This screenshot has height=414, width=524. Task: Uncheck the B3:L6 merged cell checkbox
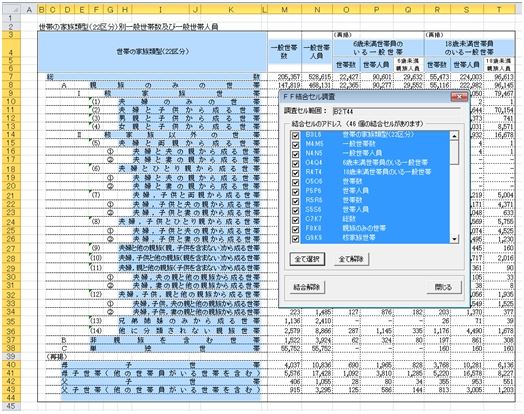coord(295,135)
